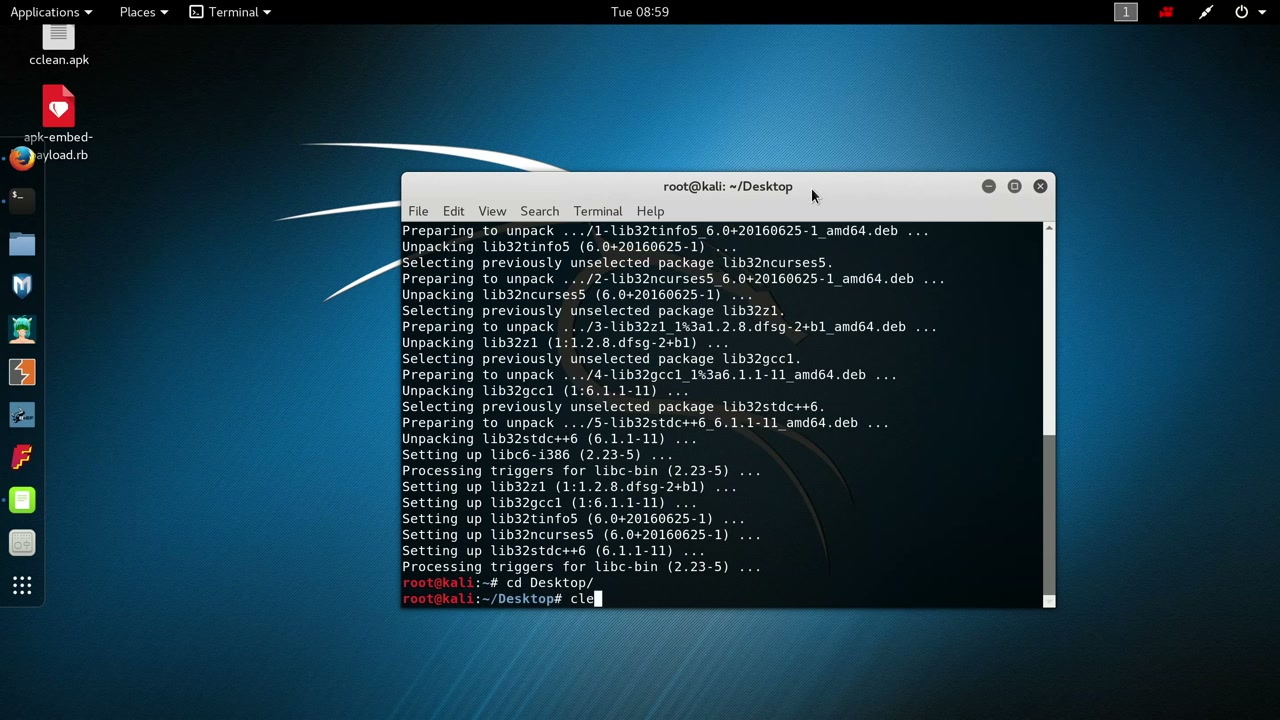Open the Places menu

(144, 12)
